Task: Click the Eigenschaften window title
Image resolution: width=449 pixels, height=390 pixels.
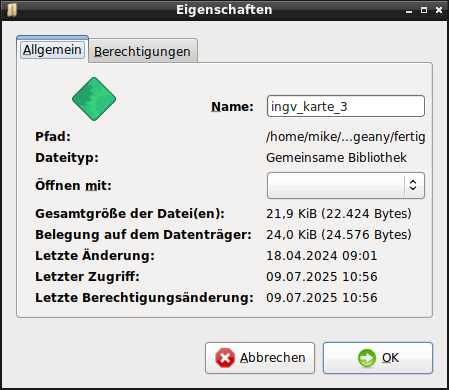Action: pos(224,10)
